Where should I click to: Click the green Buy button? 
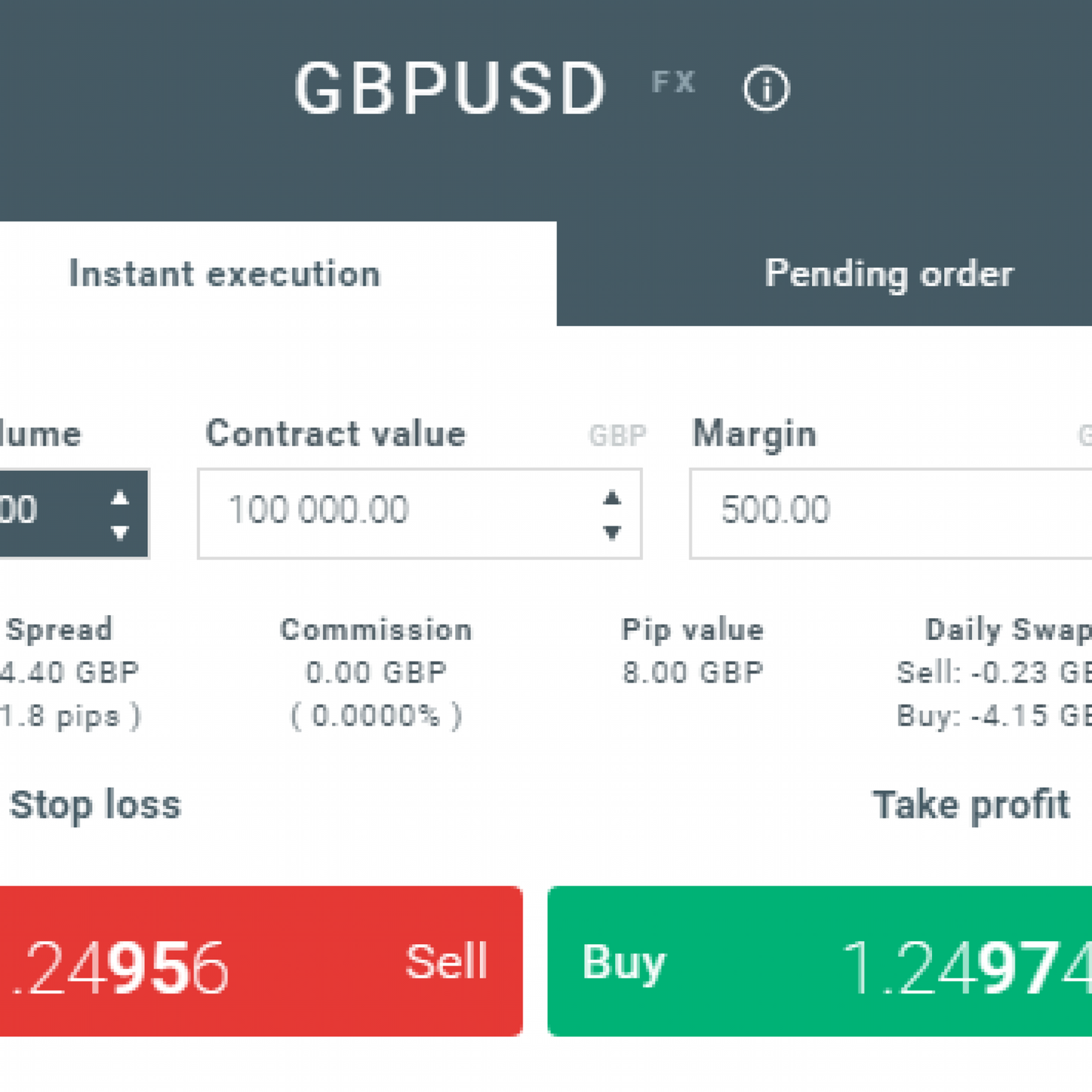819,961
